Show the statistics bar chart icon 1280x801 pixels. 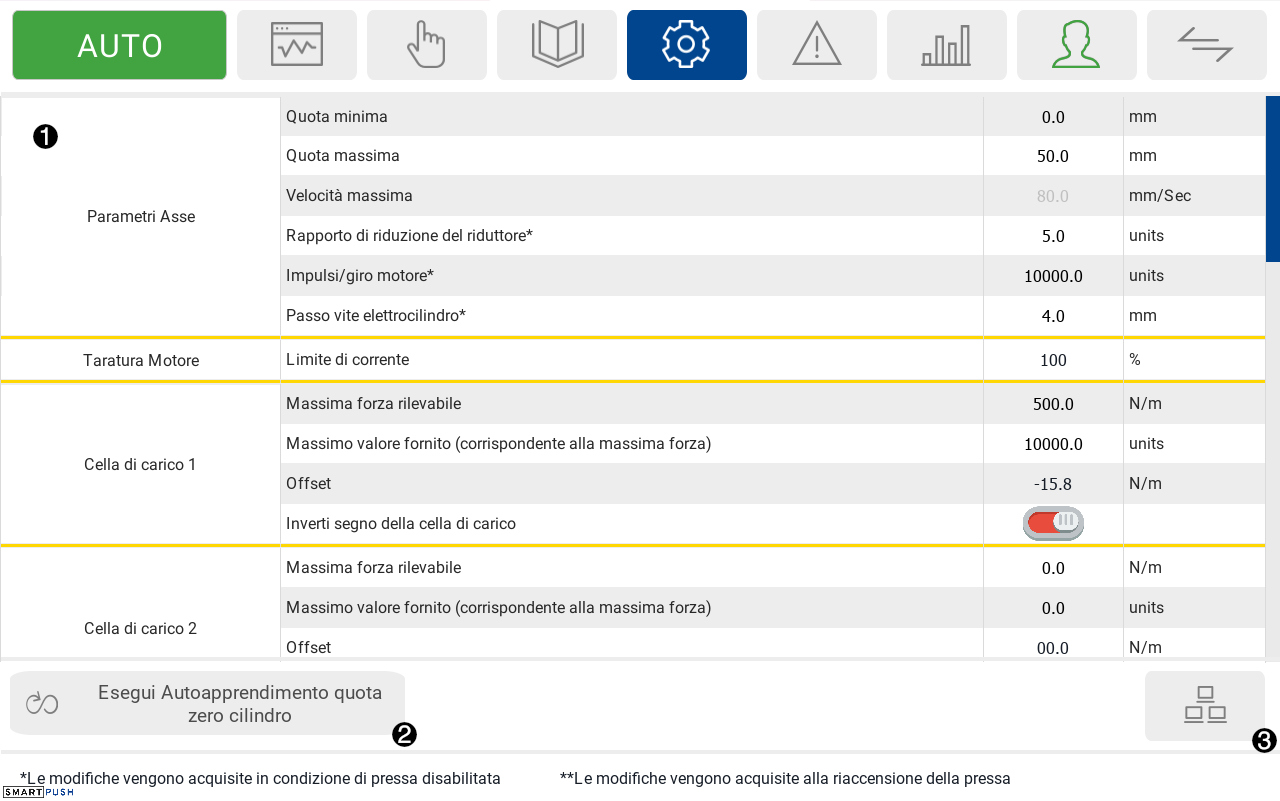[x=947, y=45]
